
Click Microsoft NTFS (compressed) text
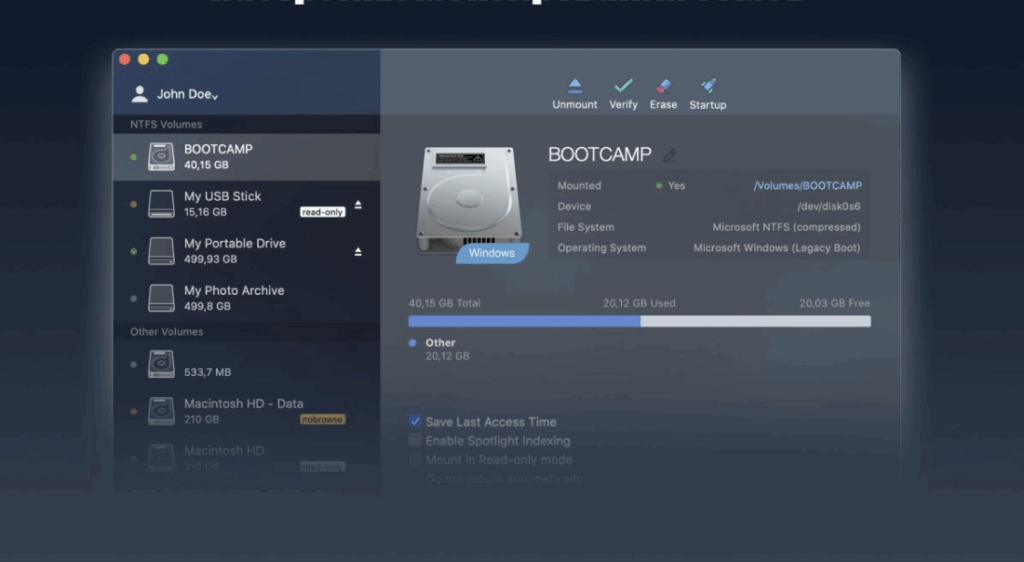coord(786,227)
